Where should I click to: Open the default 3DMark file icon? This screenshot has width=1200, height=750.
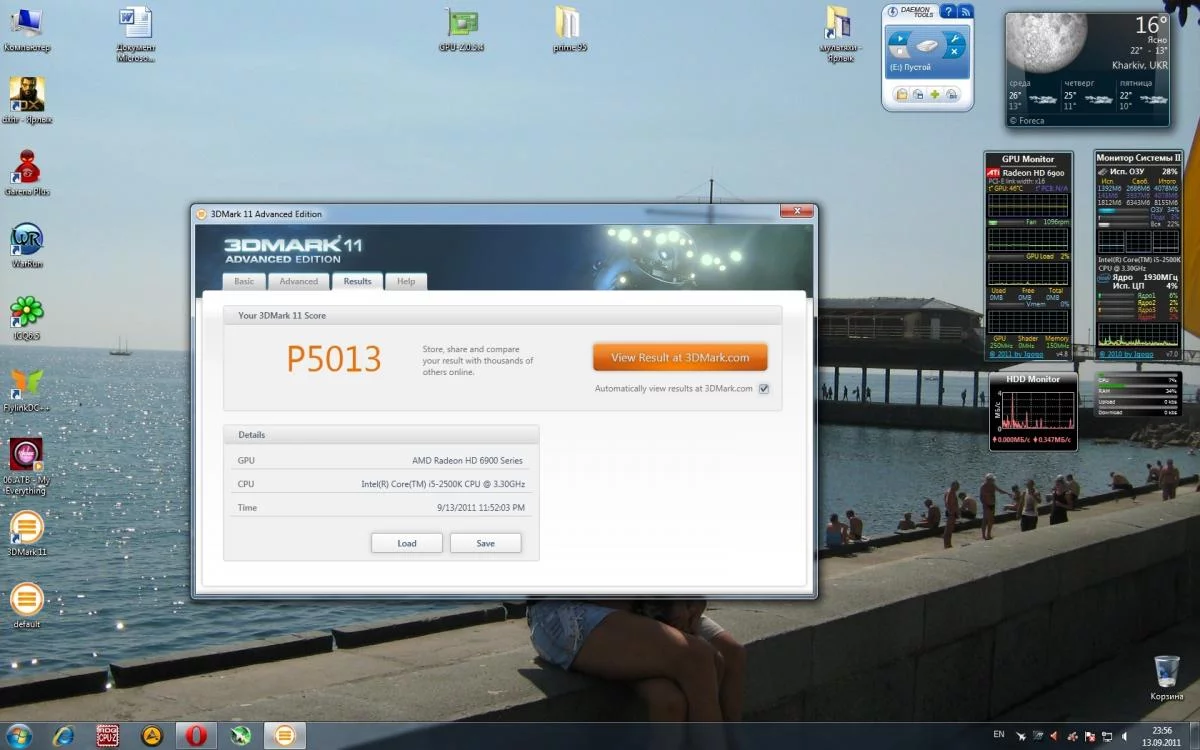[x=26, y=605]
